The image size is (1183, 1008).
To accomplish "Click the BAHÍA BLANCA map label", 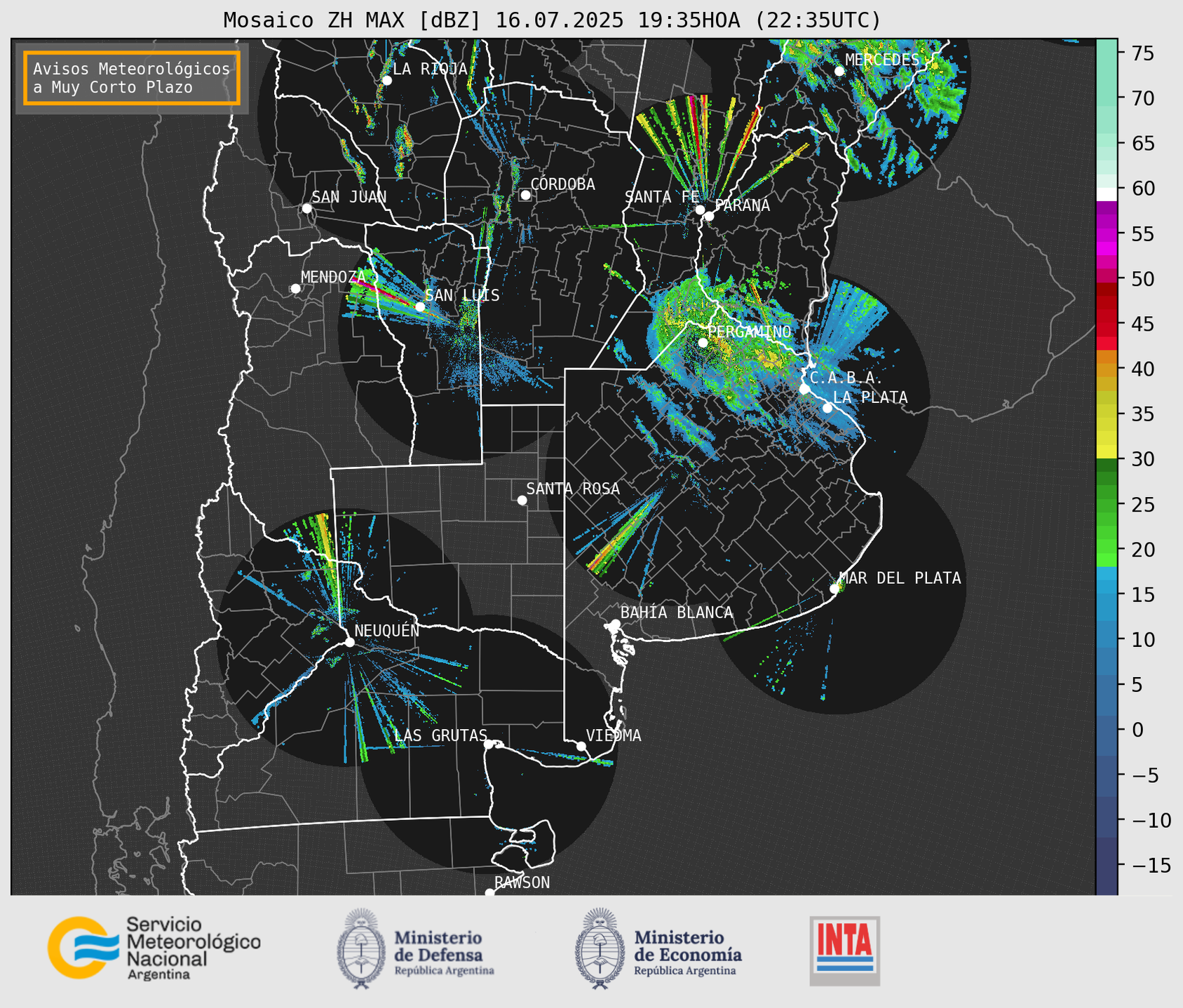I will 677,613.
